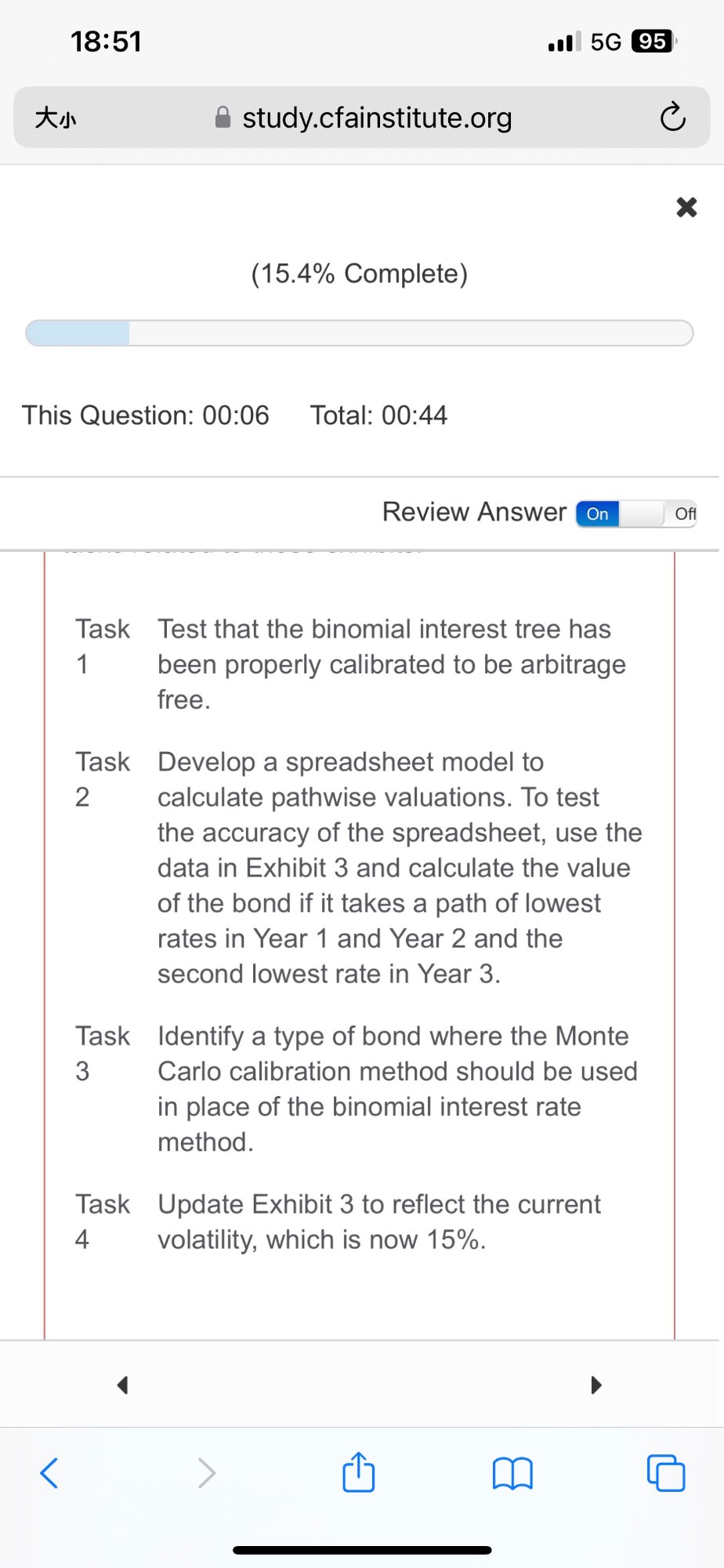Open the text size (大小) menu
724x1568 pixels.
(56, 118)
